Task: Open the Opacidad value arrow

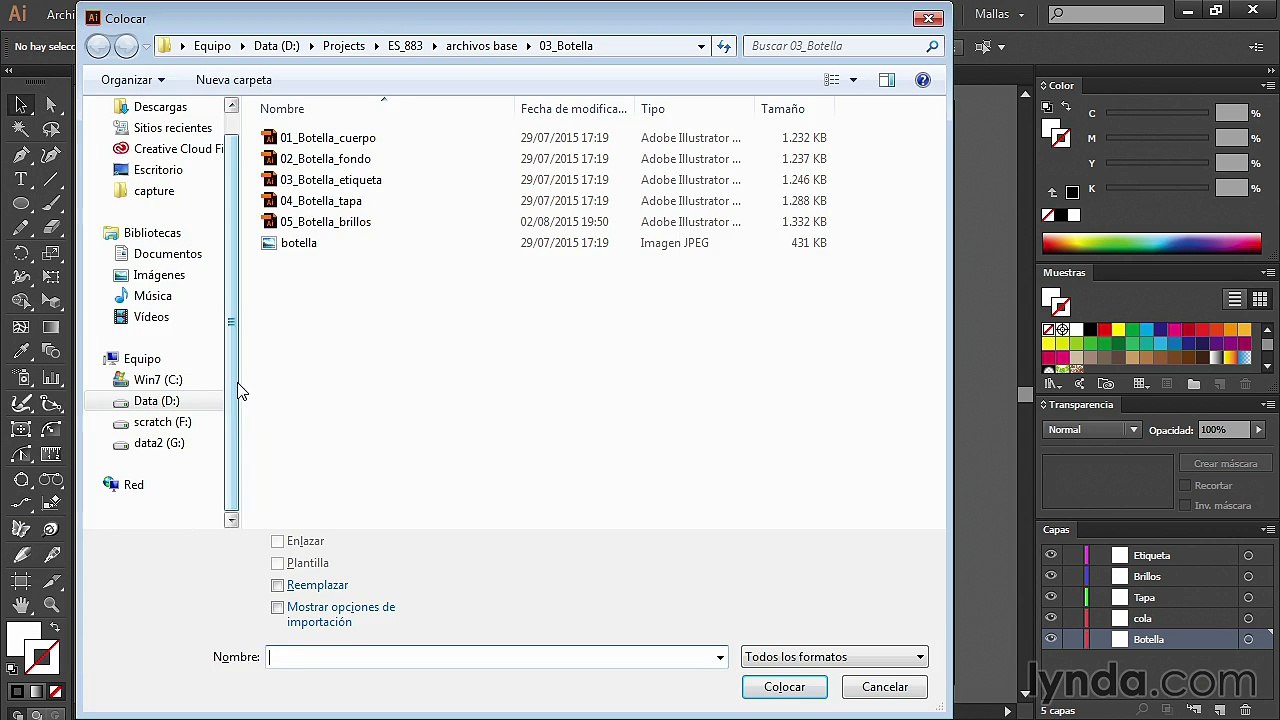Action: 1258,430
